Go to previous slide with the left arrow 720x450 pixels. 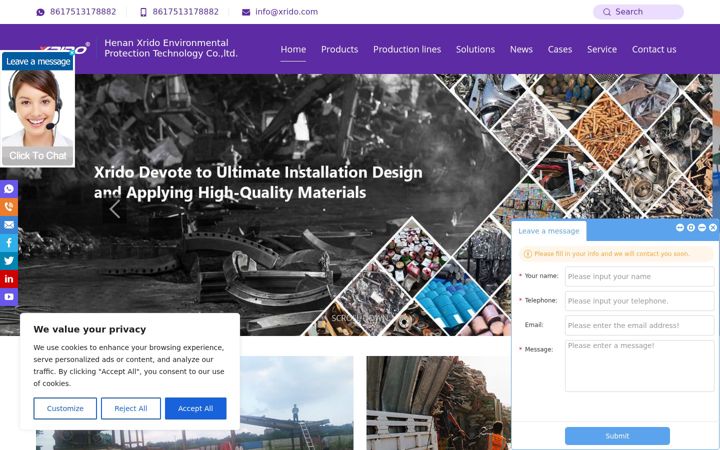coord(115,209)
